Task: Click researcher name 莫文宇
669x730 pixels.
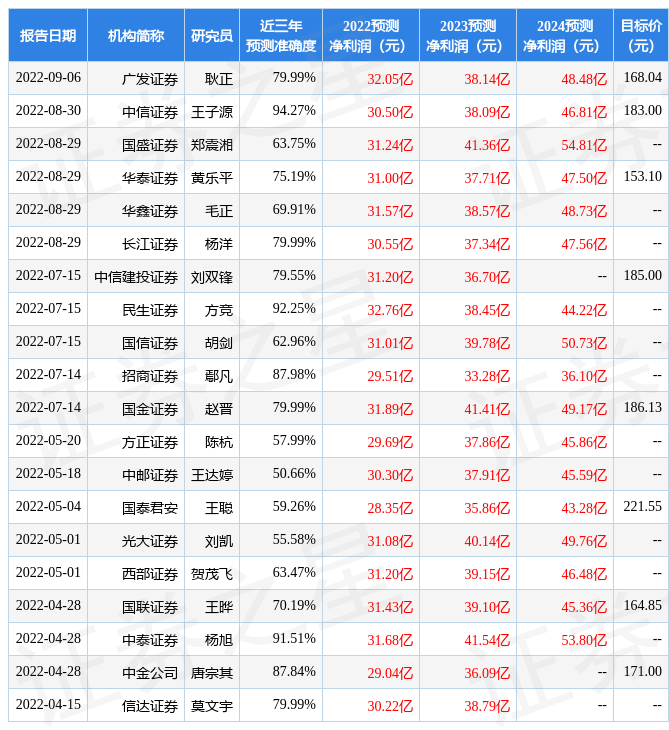Action: pyautogui.click(x=212, y=705)
